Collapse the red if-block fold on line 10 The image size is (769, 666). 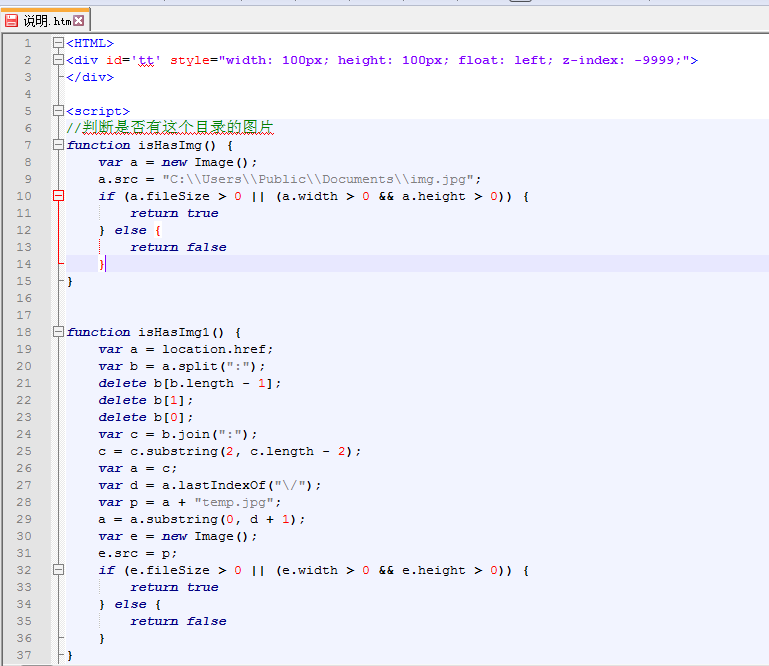tap(58, 196)
